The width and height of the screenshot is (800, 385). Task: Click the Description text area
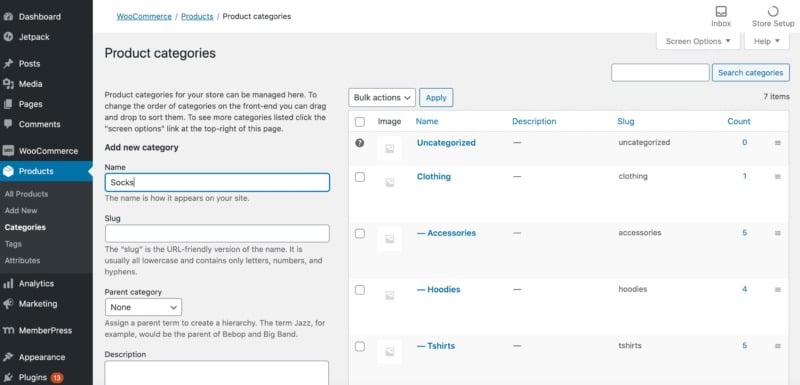pos(217,373)
